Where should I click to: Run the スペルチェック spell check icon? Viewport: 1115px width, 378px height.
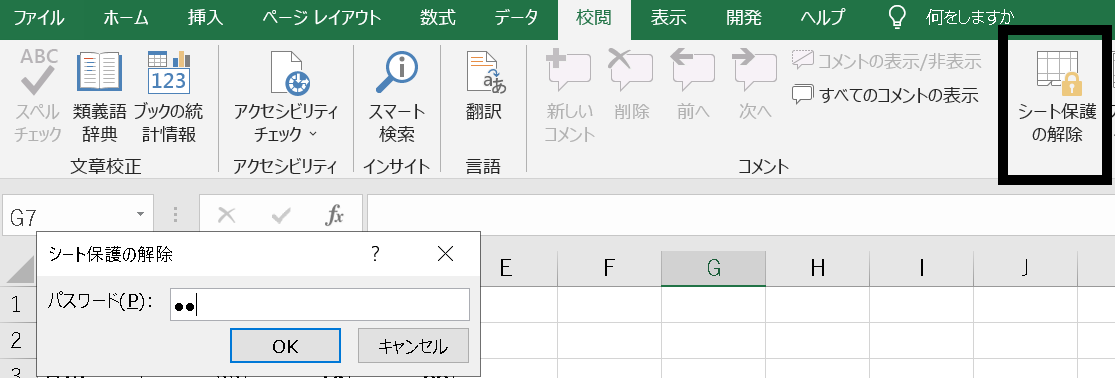click(38, 96)
